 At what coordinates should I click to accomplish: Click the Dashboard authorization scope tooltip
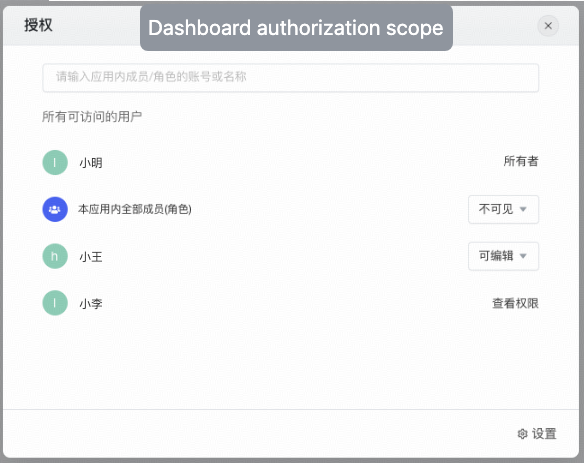tap(296, 28)
